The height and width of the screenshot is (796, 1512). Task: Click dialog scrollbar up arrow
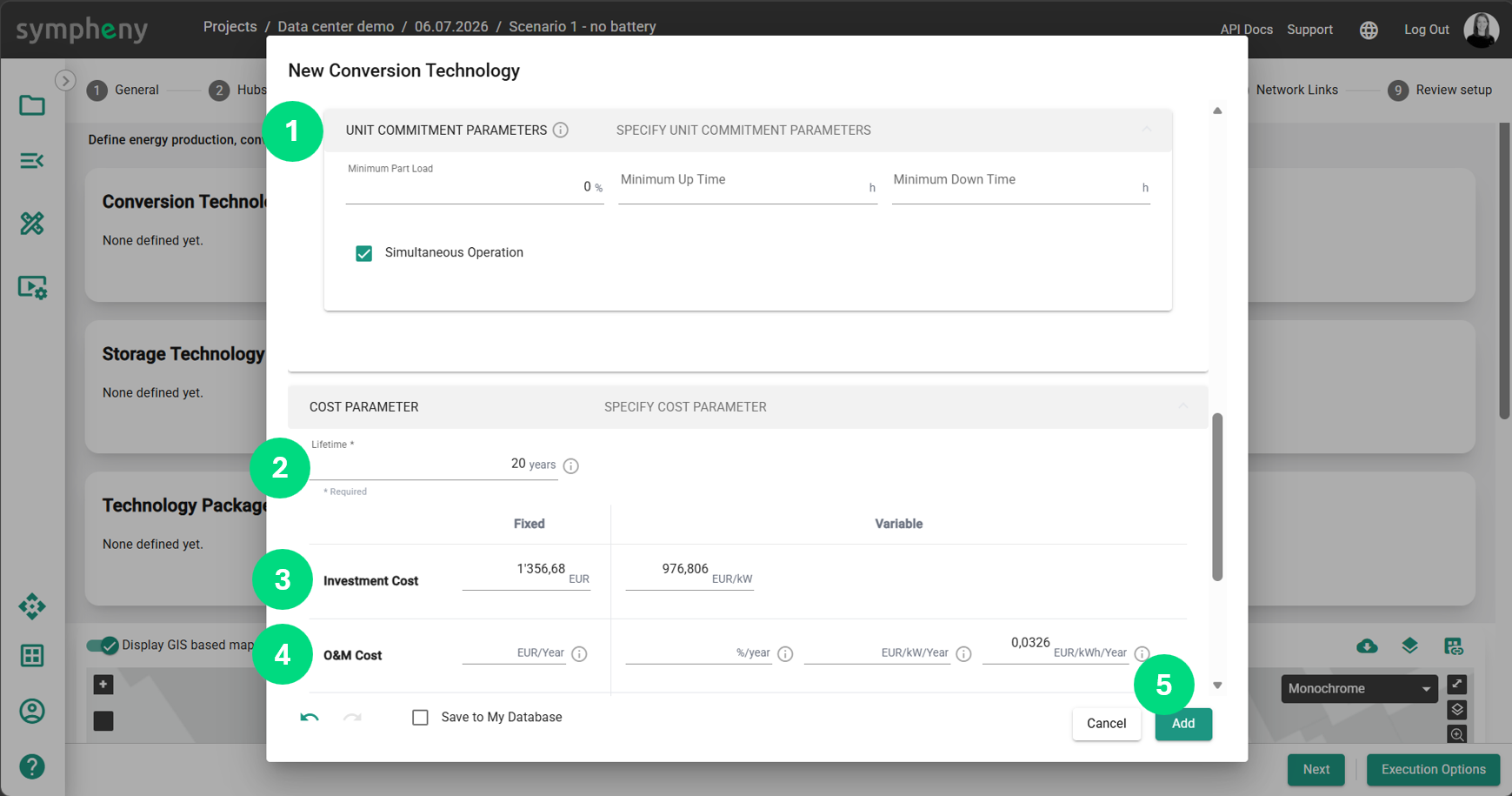(x=1217, y=110)
